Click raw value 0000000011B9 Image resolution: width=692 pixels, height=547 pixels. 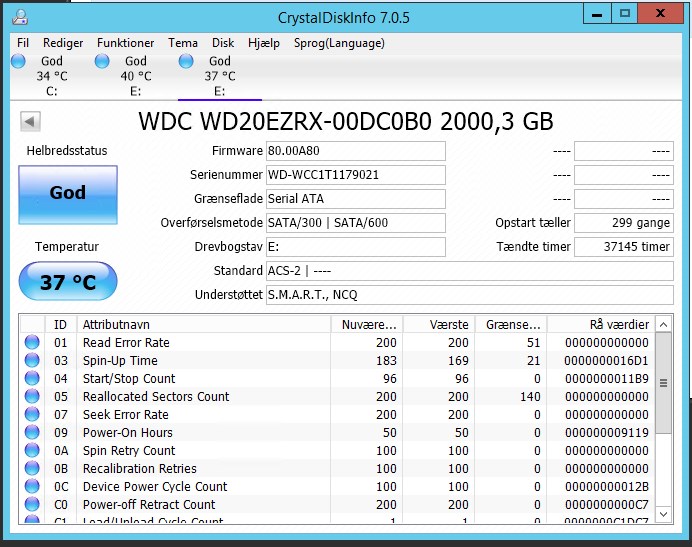pos(606,378)
